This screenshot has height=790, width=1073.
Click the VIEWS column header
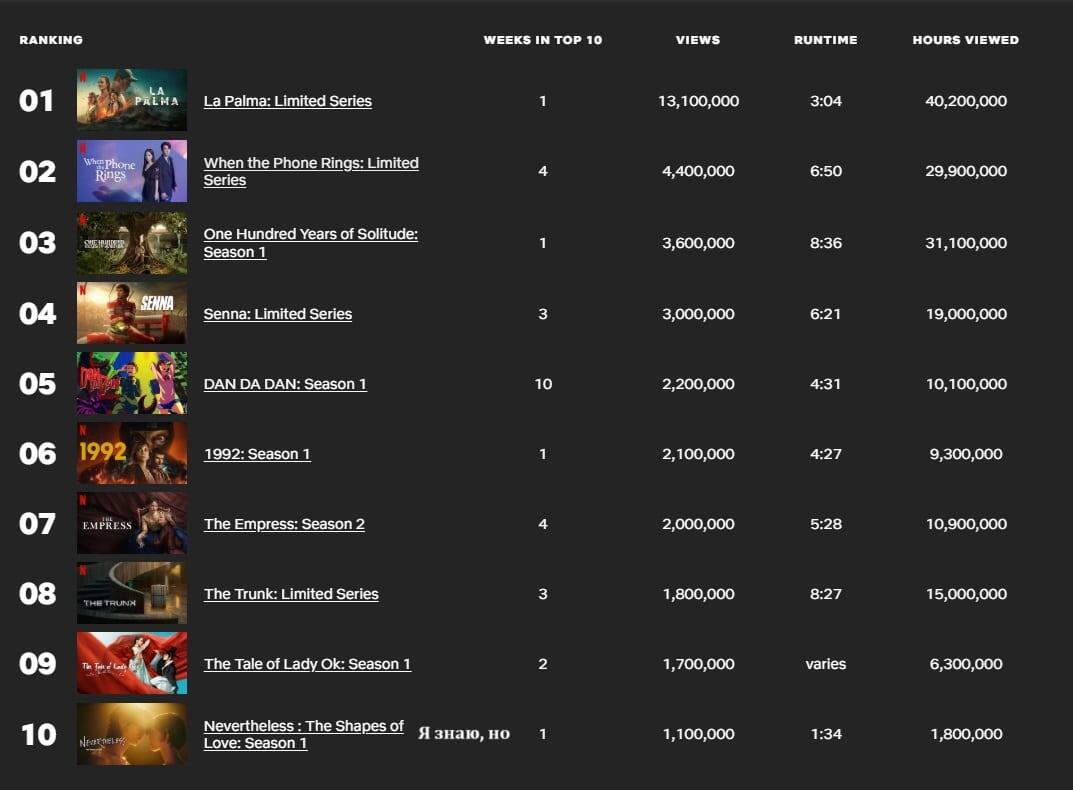[698, 40]
